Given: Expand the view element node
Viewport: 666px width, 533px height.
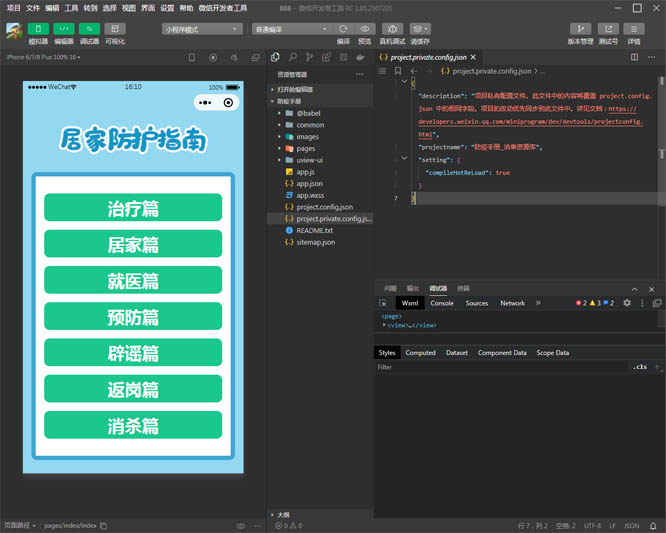Looking at the screenshot, I should (384, 325).
